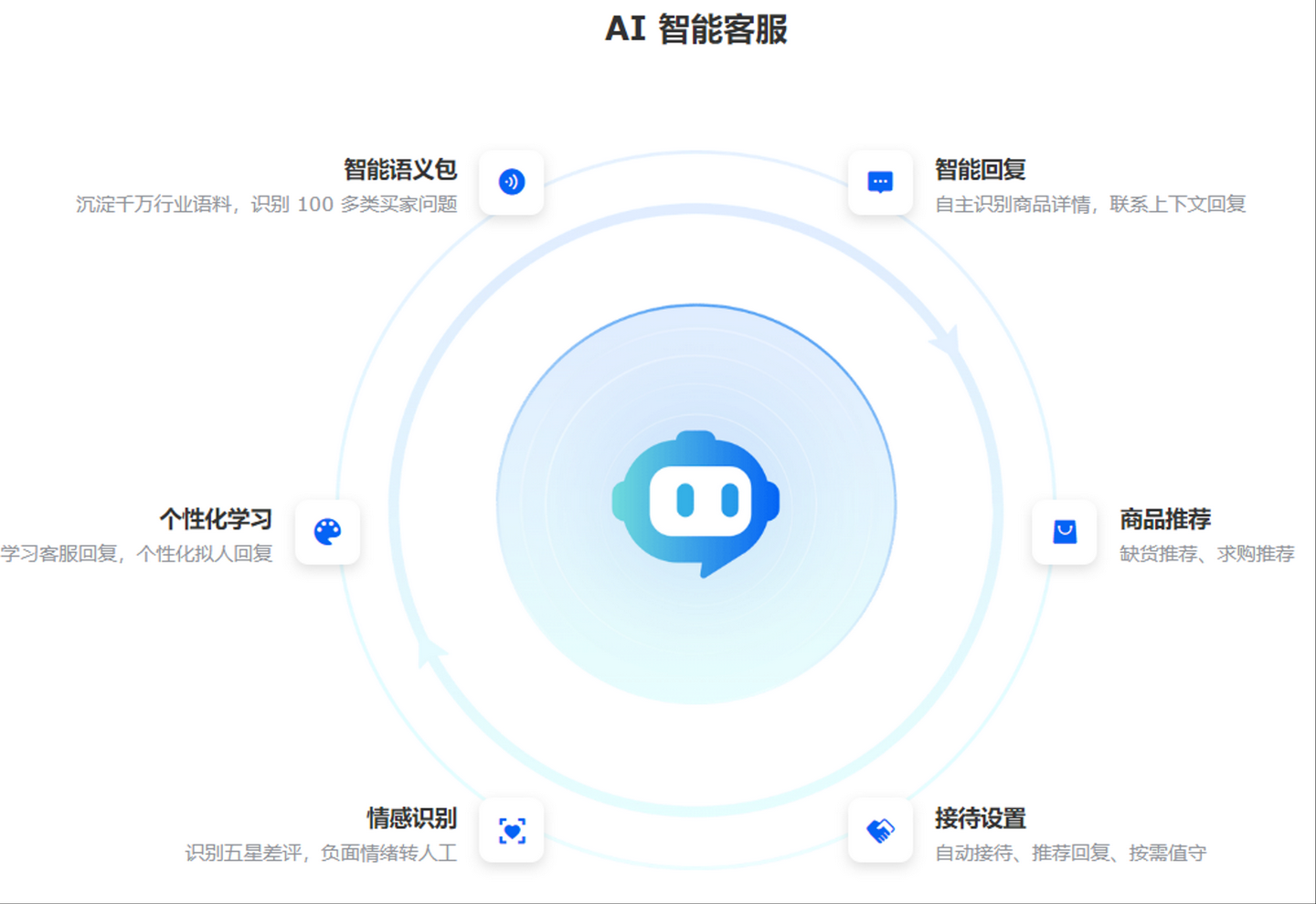Image resolution: width=1316 pixels, height=904 pixels.
Task: Click description 缺货推荐、求购推荐
Action: 1207,553
